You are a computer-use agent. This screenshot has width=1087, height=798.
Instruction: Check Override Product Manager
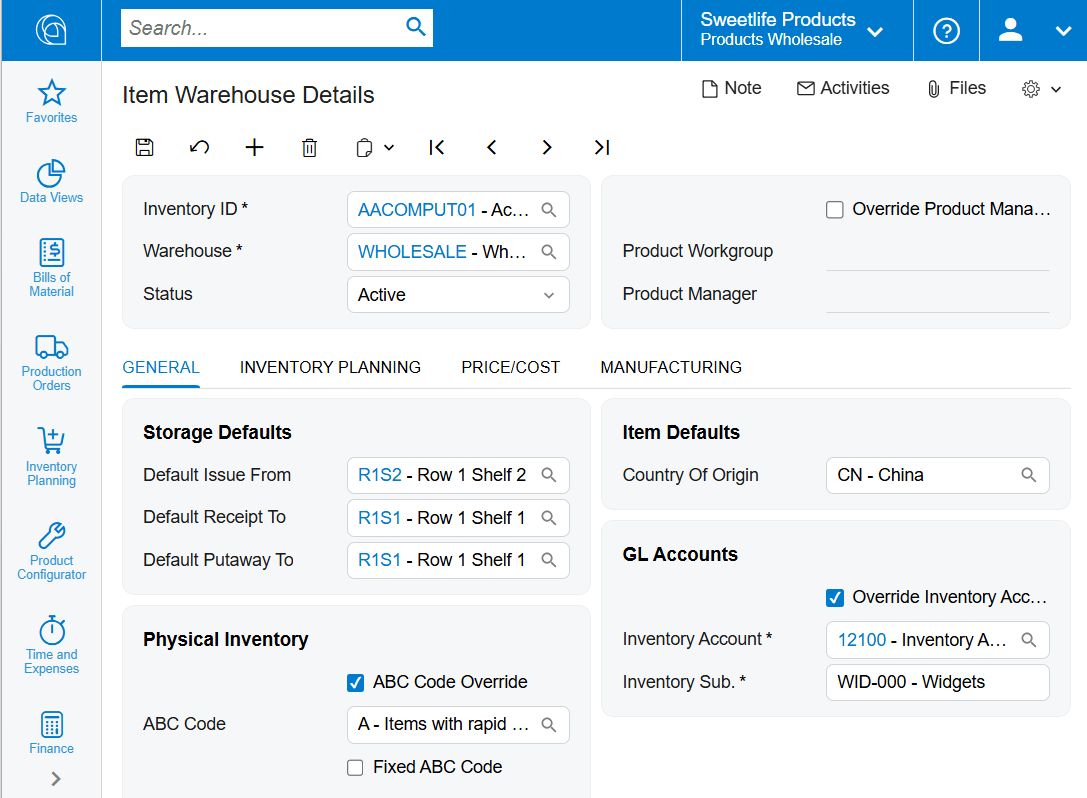coord(835,209)
